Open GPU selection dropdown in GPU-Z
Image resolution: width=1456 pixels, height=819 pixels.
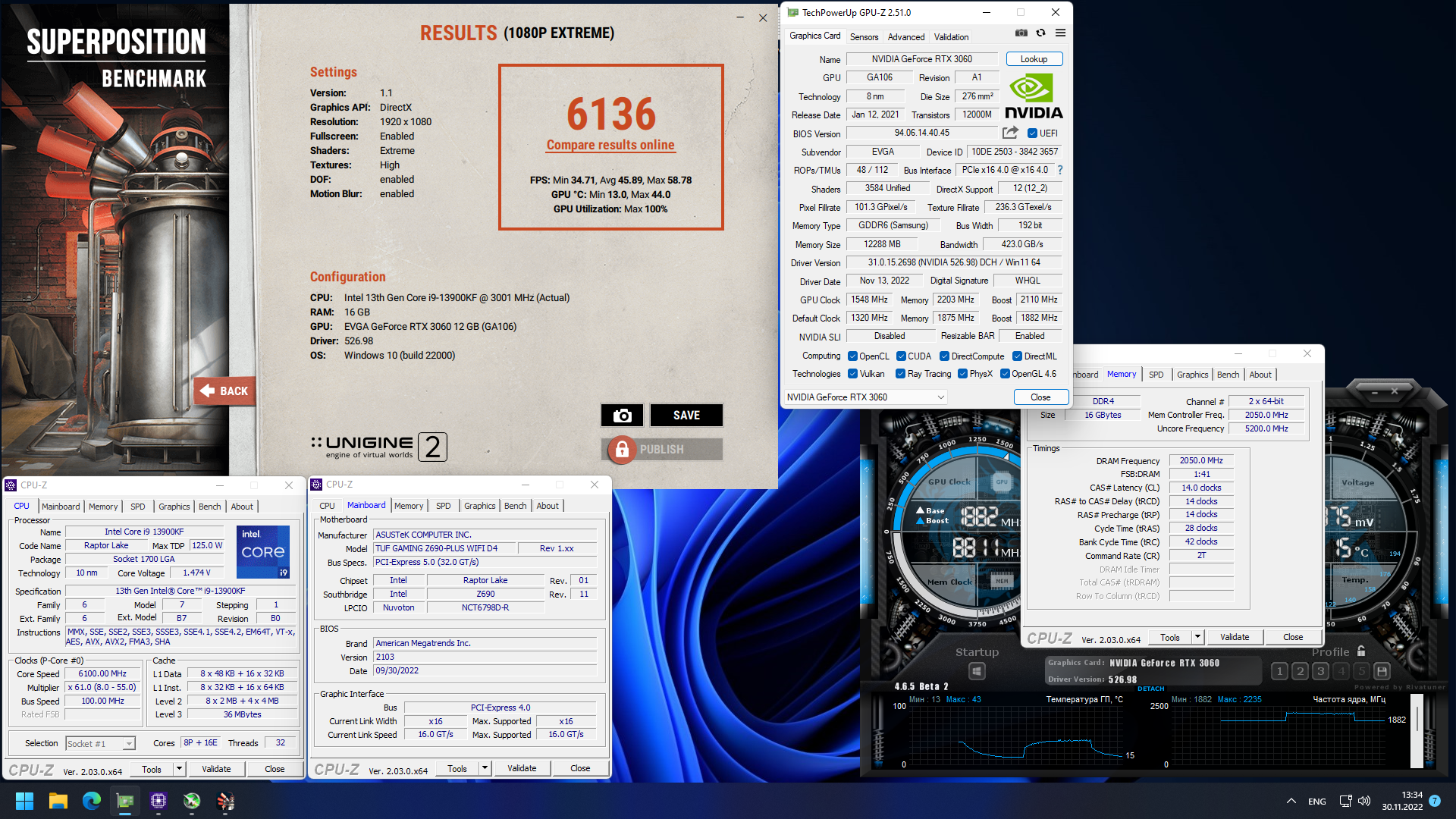[x=865, y=397]
